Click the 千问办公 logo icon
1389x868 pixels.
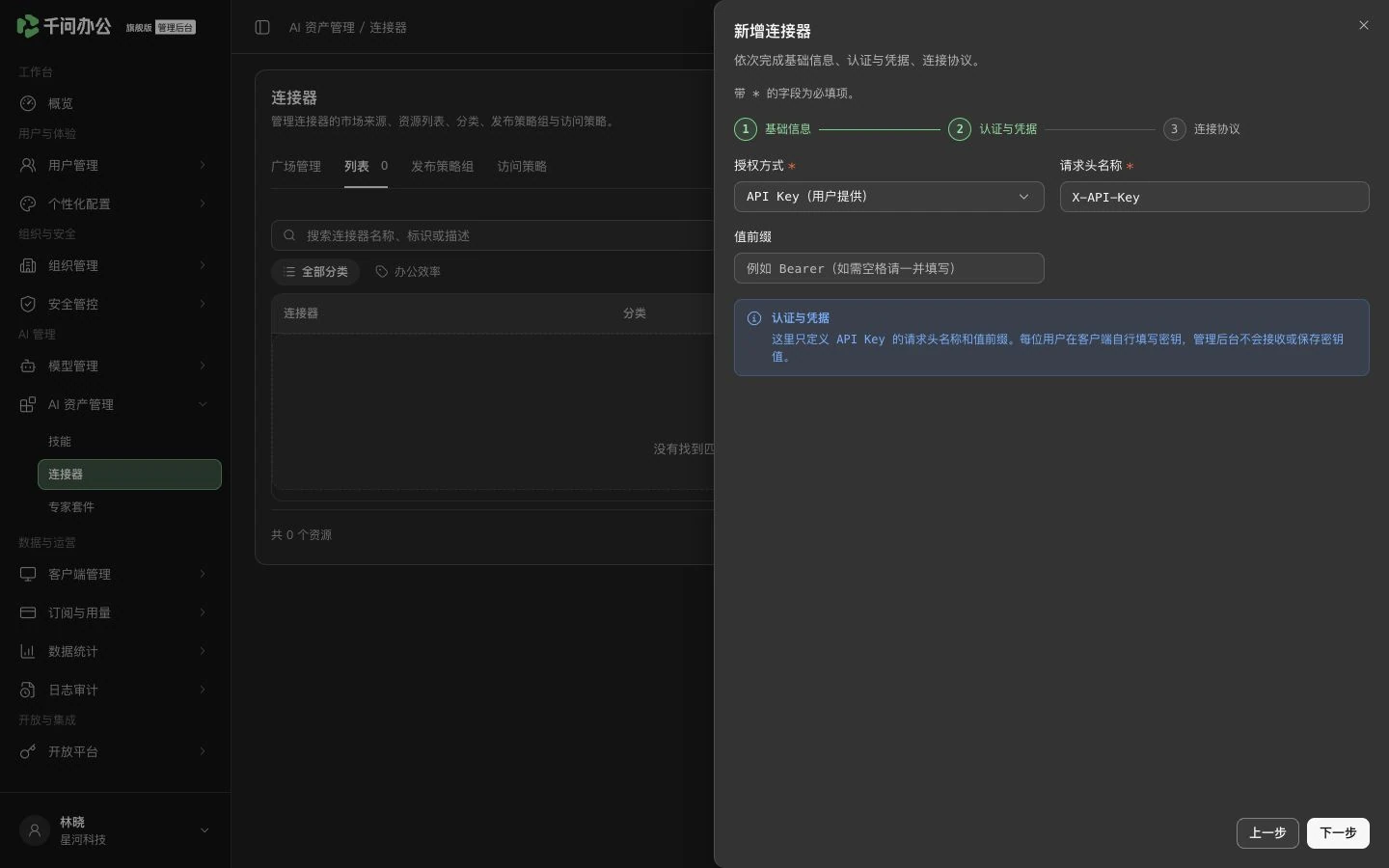click(28, 26)
